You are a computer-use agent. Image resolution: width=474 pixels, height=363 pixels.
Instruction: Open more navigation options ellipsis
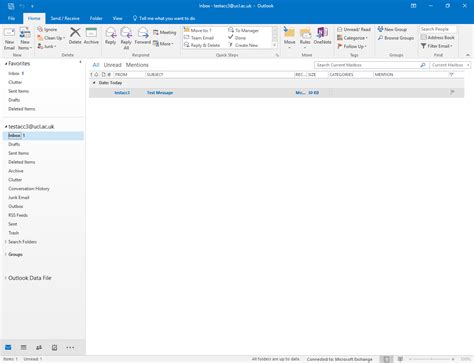(x=70, y=347)
